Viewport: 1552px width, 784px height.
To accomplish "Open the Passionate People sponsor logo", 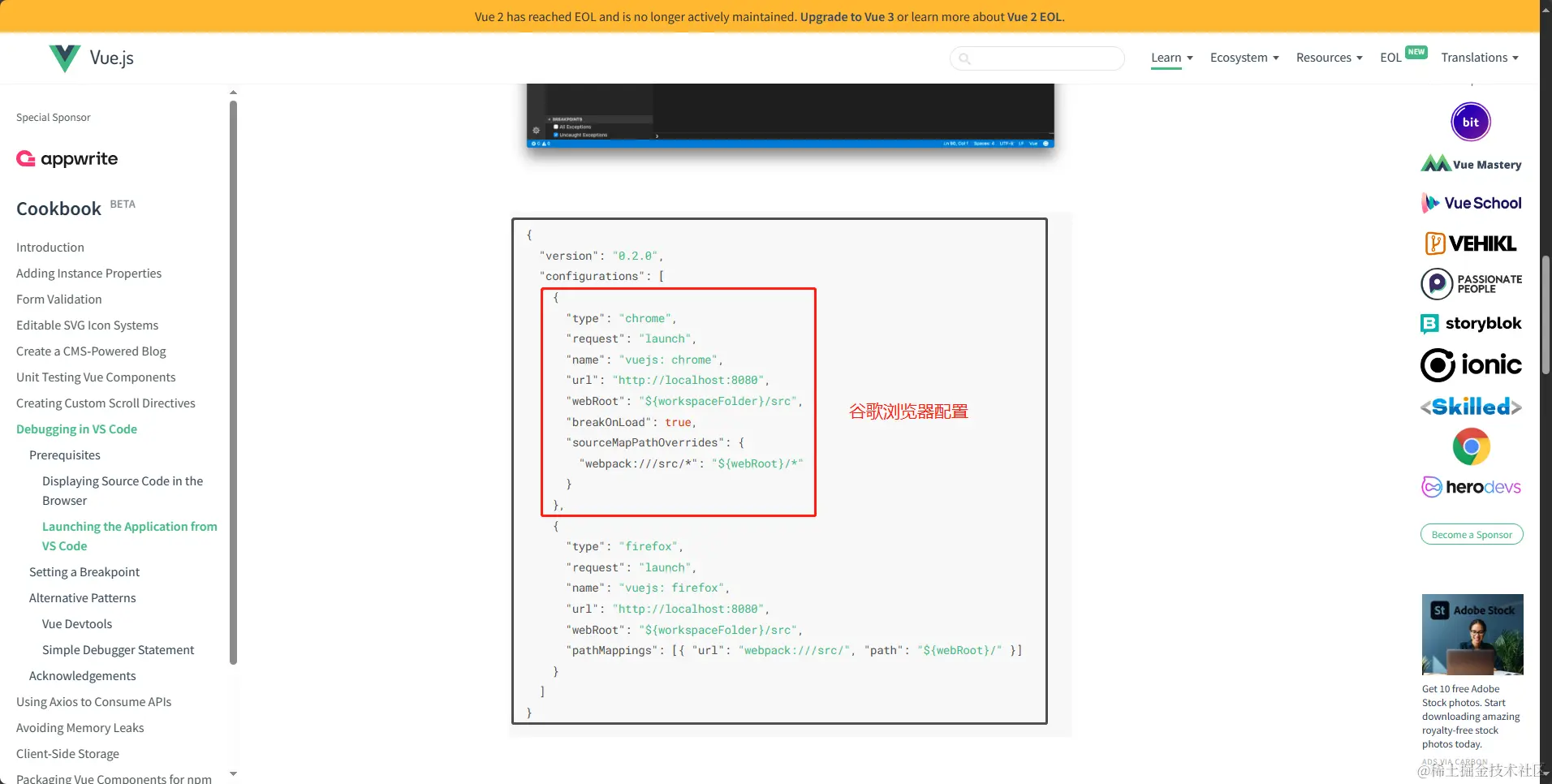I will click(x=1471, y=284).
